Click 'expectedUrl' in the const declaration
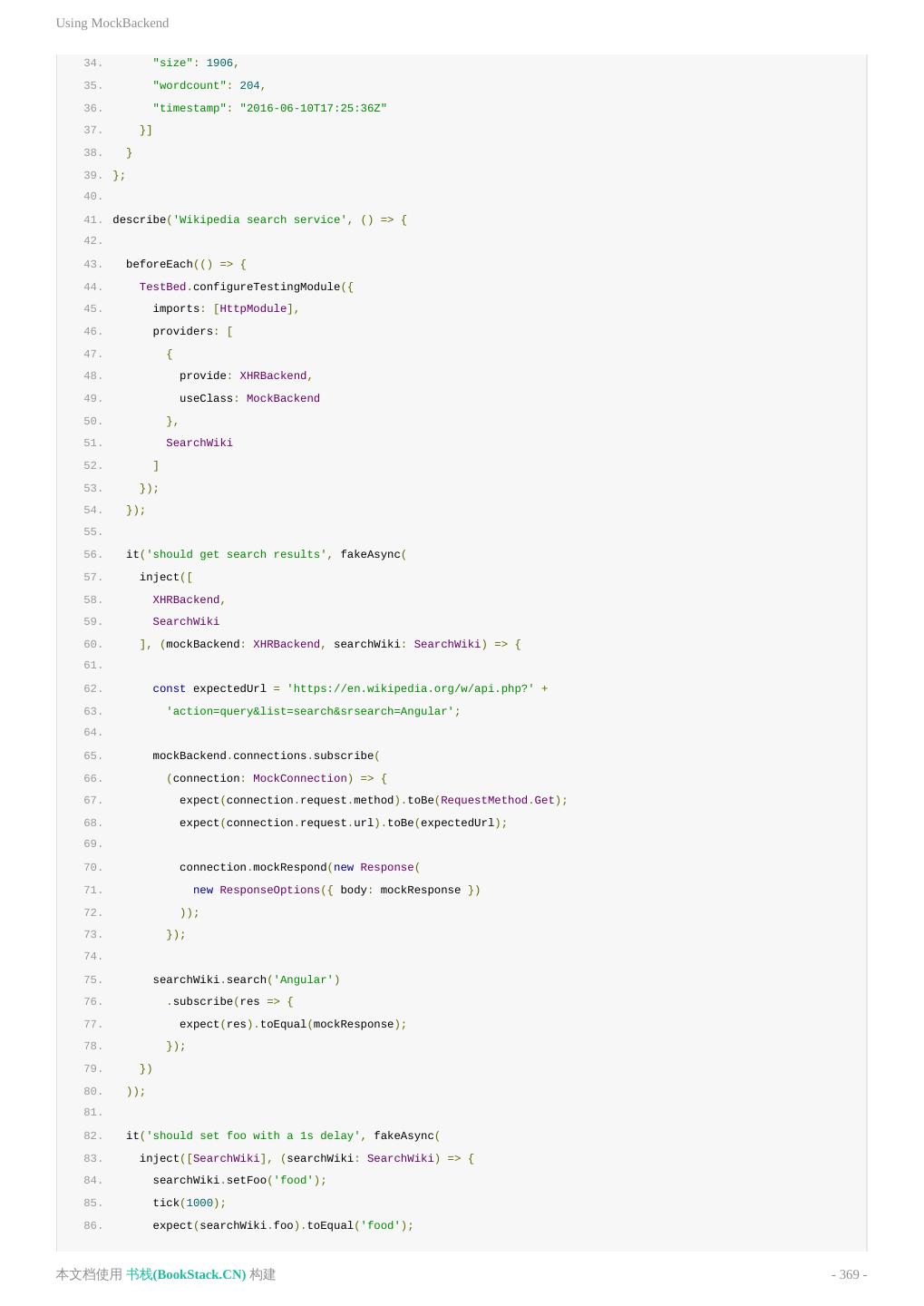The image size is (924, 1306). click(229, 689)
